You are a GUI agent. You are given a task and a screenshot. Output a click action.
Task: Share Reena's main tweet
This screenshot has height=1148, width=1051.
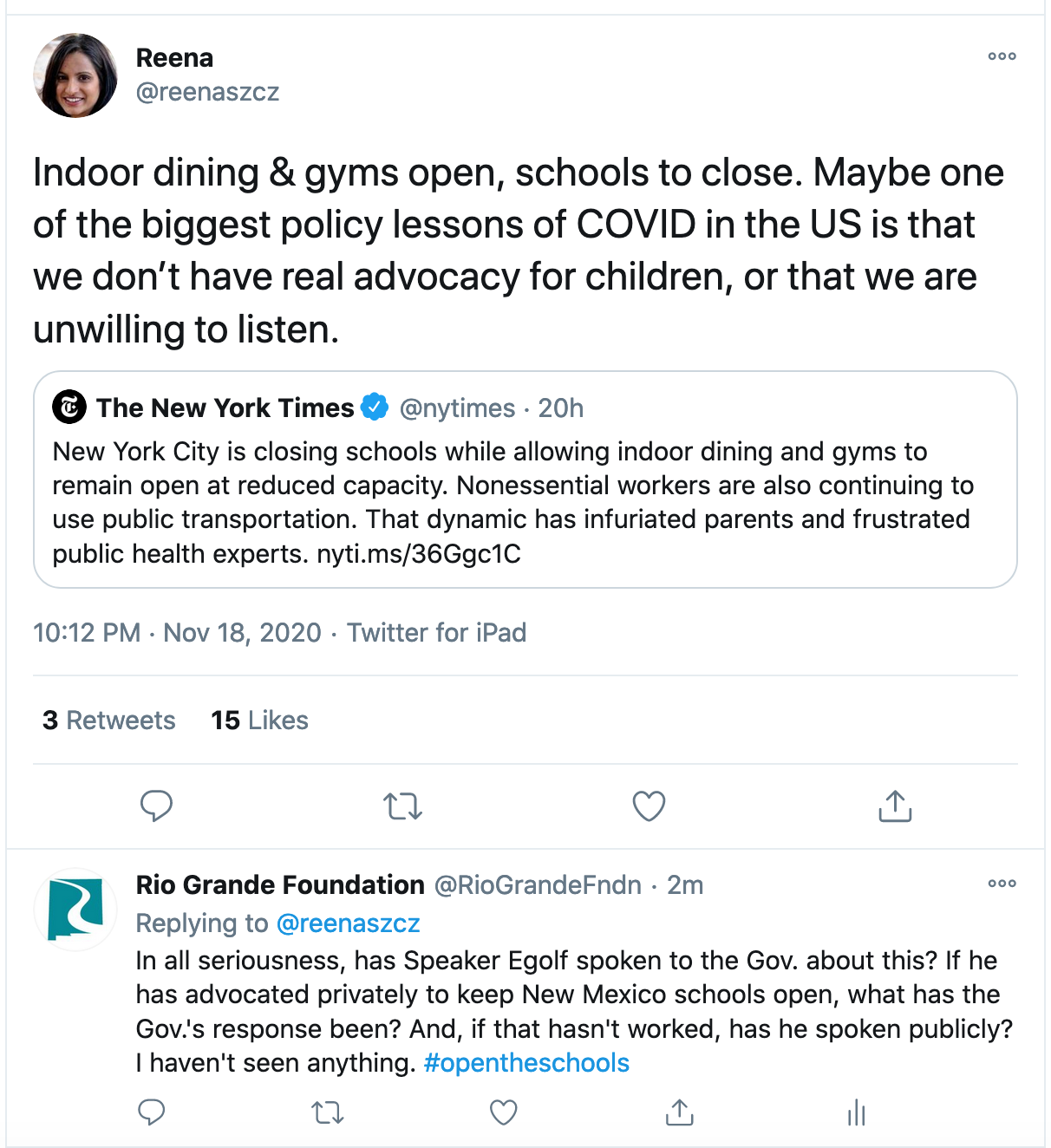click(895, 806)
